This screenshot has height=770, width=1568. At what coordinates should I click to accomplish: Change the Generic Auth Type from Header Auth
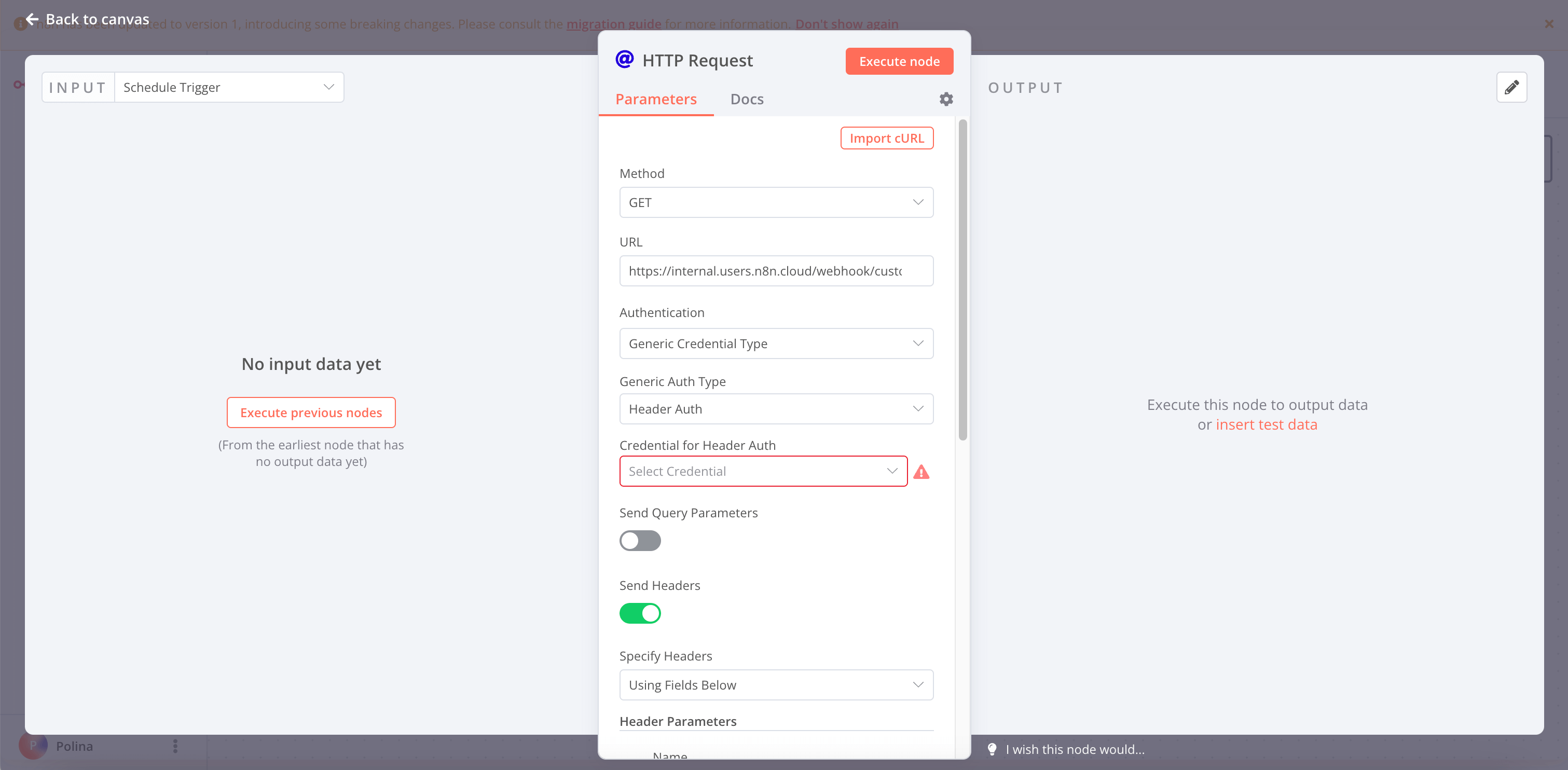776,408
